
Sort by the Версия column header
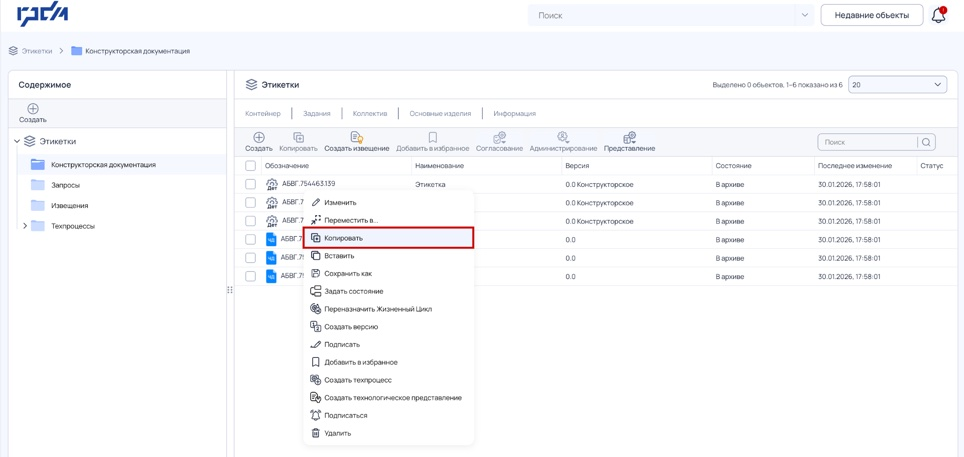578,166
